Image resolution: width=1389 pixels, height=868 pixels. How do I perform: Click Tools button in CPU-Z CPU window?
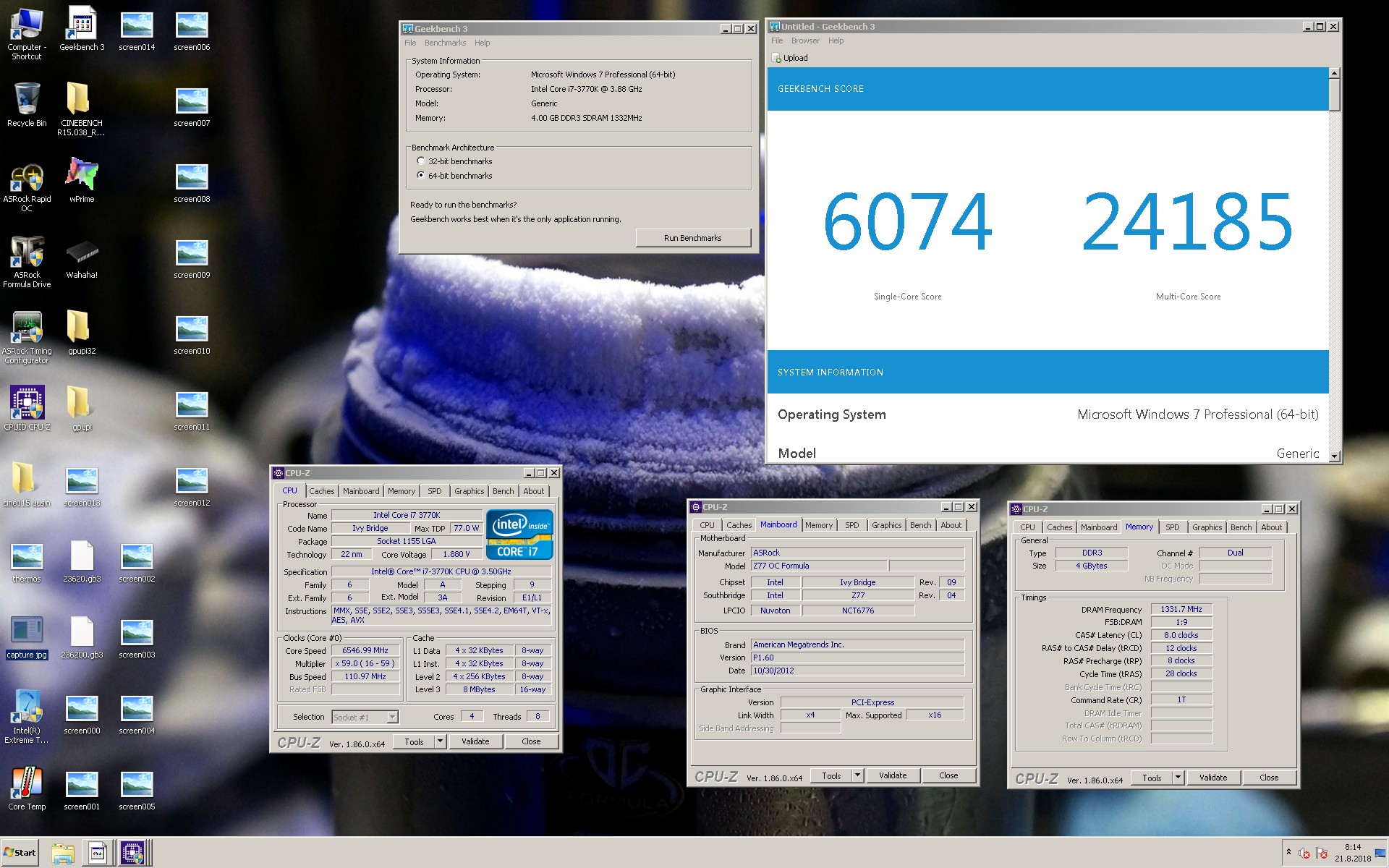[414, 741]
